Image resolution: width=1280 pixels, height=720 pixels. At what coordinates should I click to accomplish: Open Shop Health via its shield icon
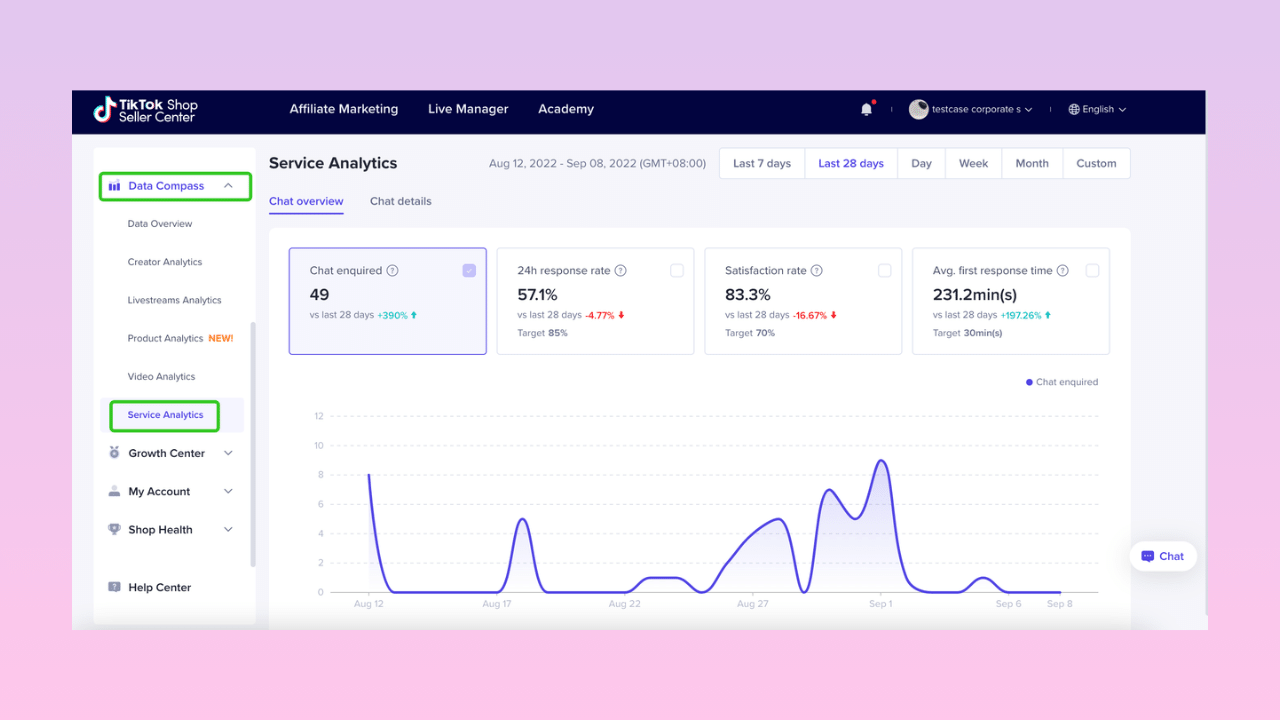click(114, 529)
